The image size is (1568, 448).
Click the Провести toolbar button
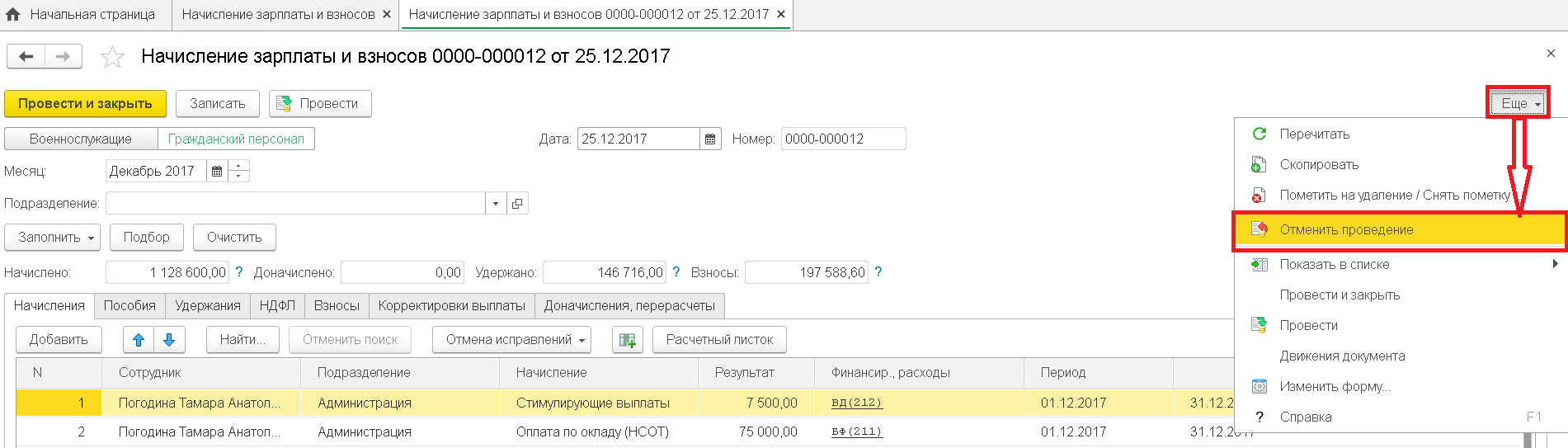[x=320, y=103]
